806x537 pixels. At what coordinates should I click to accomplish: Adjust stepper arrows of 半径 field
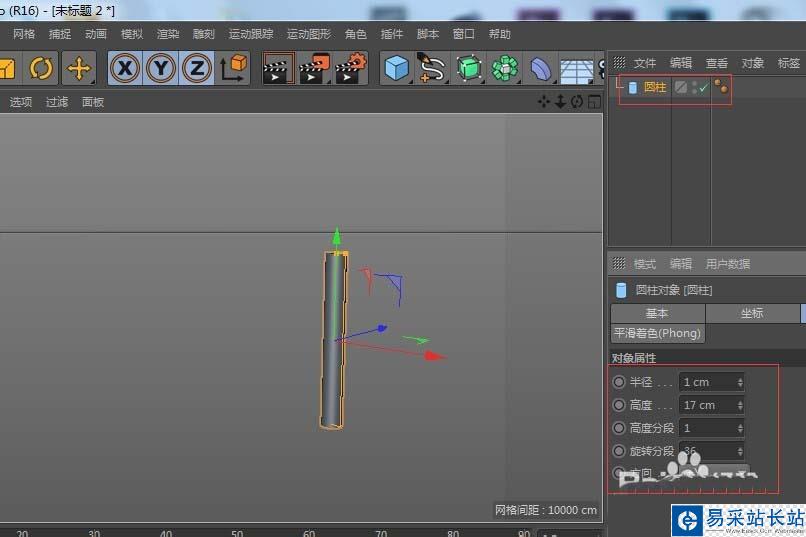point(740,382)
